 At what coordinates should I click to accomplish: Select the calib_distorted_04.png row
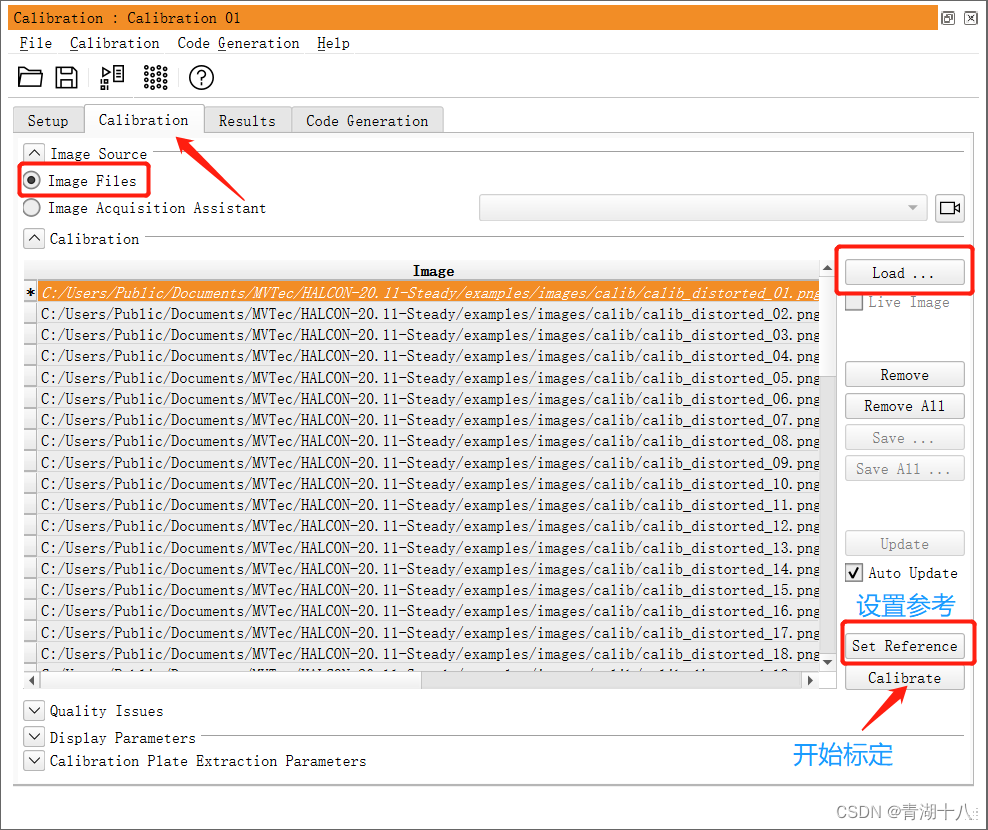pos(428,356)
